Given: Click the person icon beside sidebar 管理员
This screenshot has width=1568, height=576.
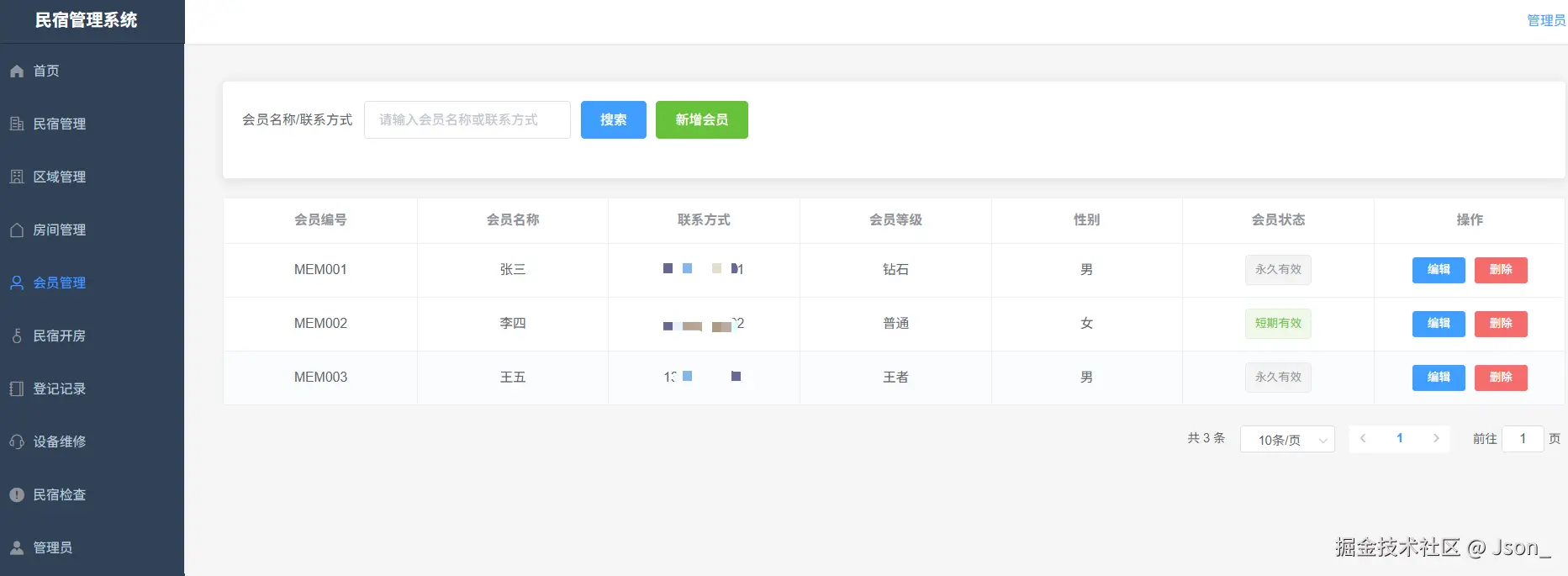Looking at the screenshot, I should tap(17, 548).
